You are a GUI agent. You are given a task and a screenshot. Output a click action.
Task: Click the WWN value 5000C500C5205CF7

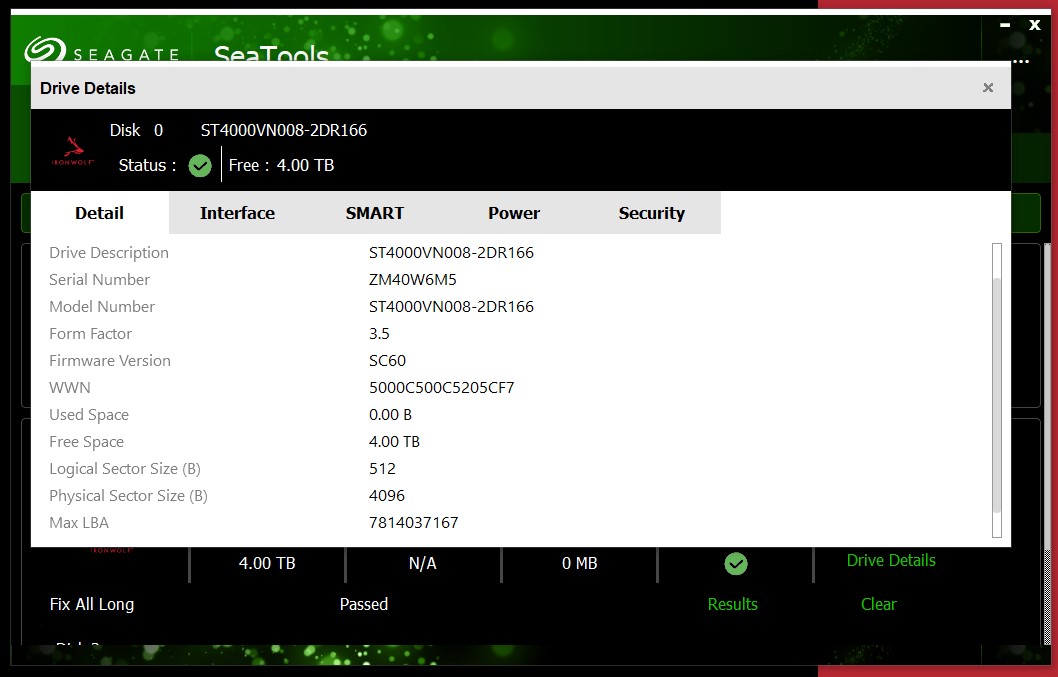point(441,388)
